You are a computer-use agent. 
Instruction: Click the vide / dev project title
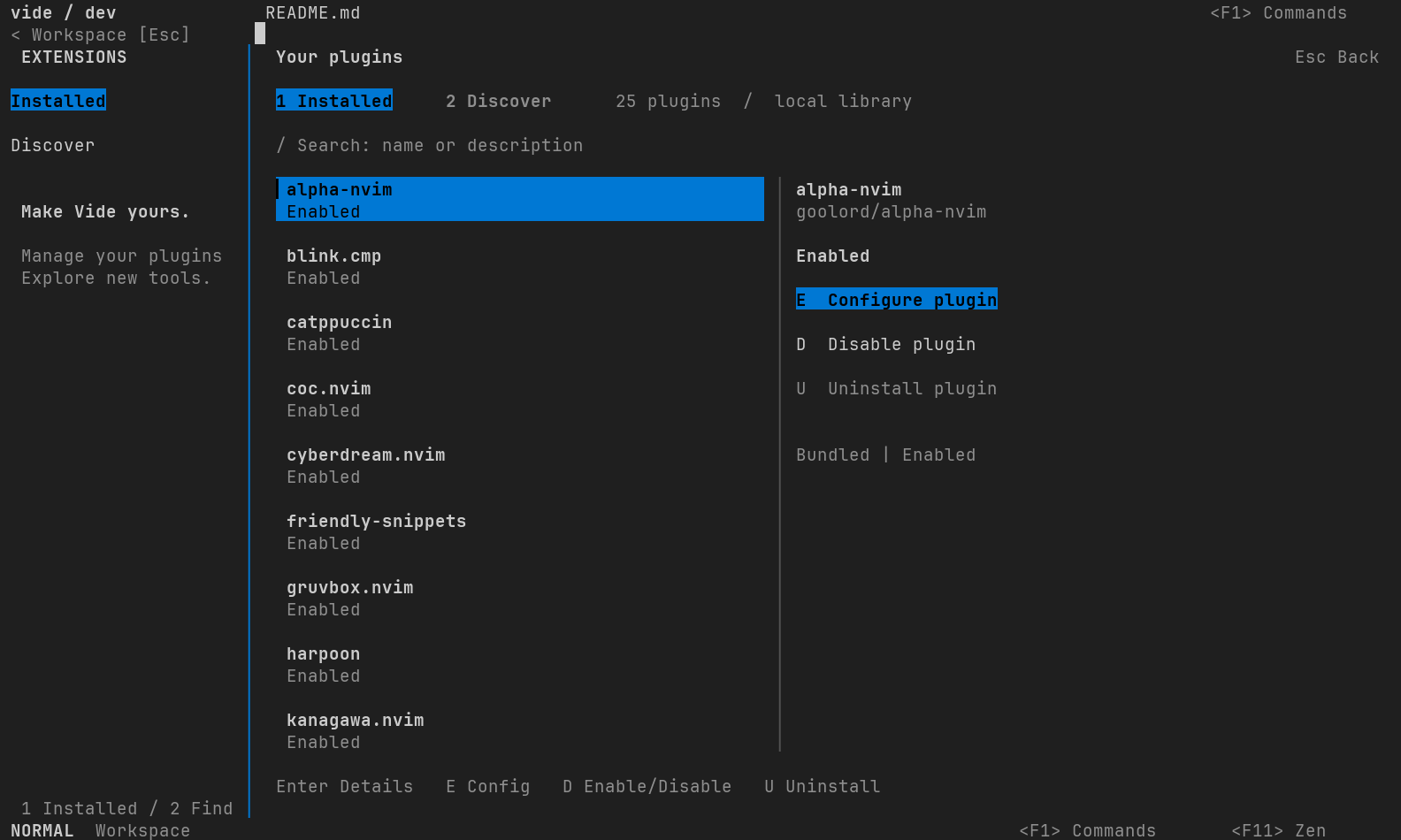pos(64,12)
